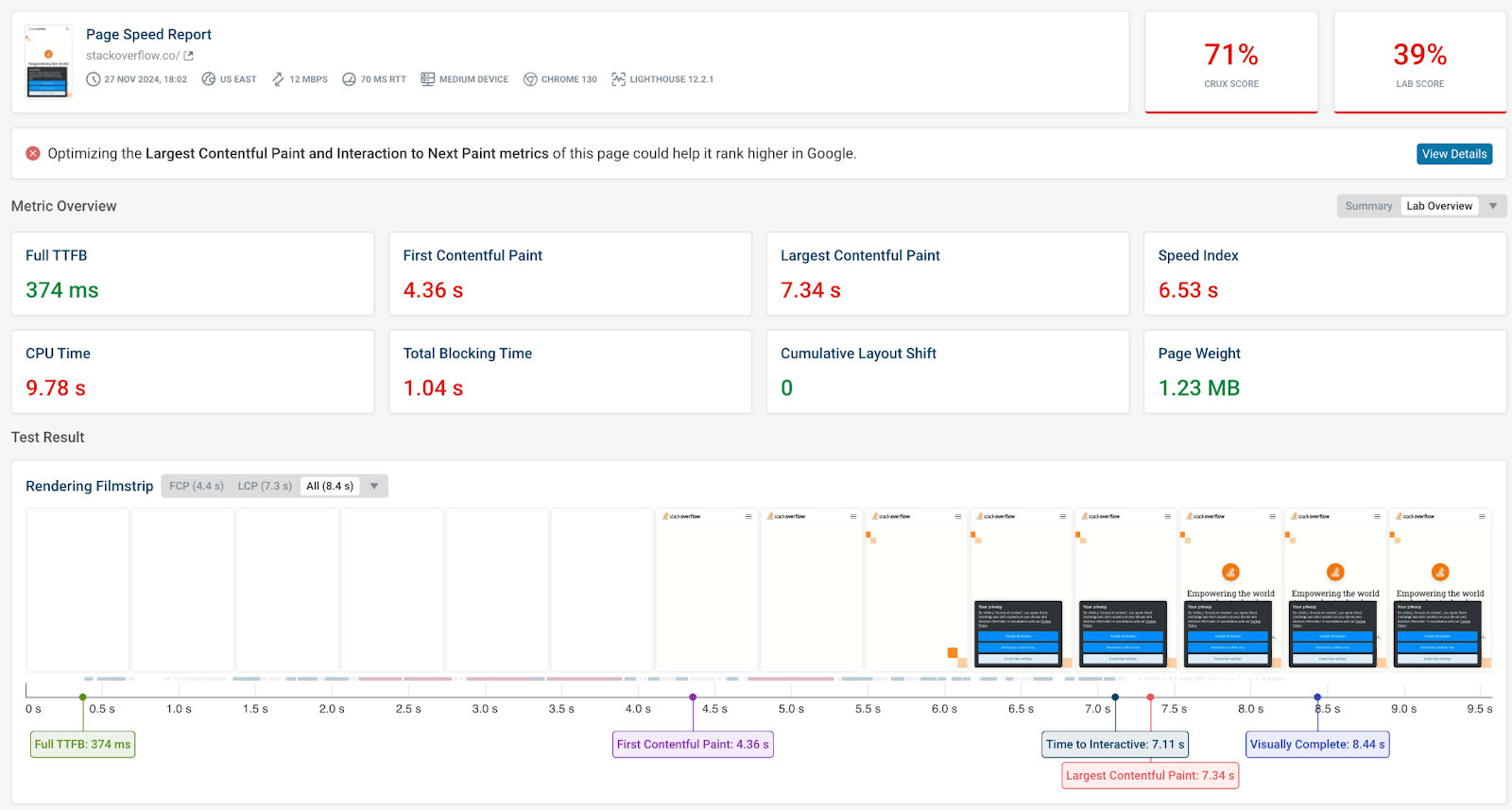Click the Time to Interactive: 7.11 s marker label
This screenshot has height=810, width=1512.
(x=1115, y=745)
